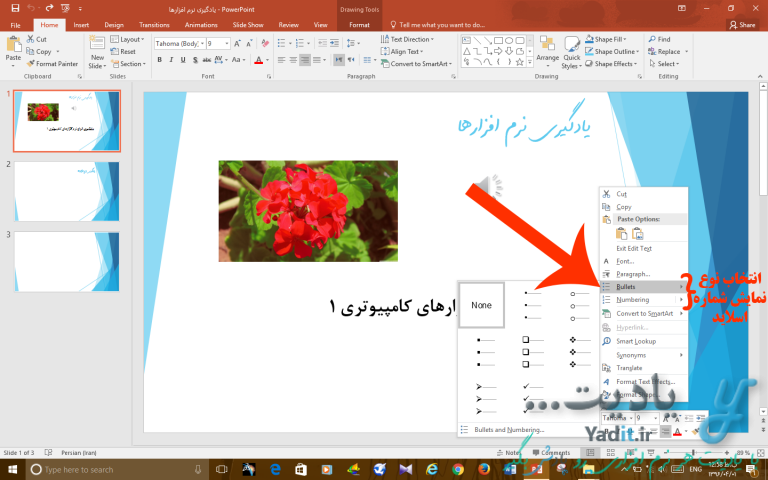768x480 pixels.
Task: Open the Arrange tool
Action: pyautogui.click(x=548, y=51)
